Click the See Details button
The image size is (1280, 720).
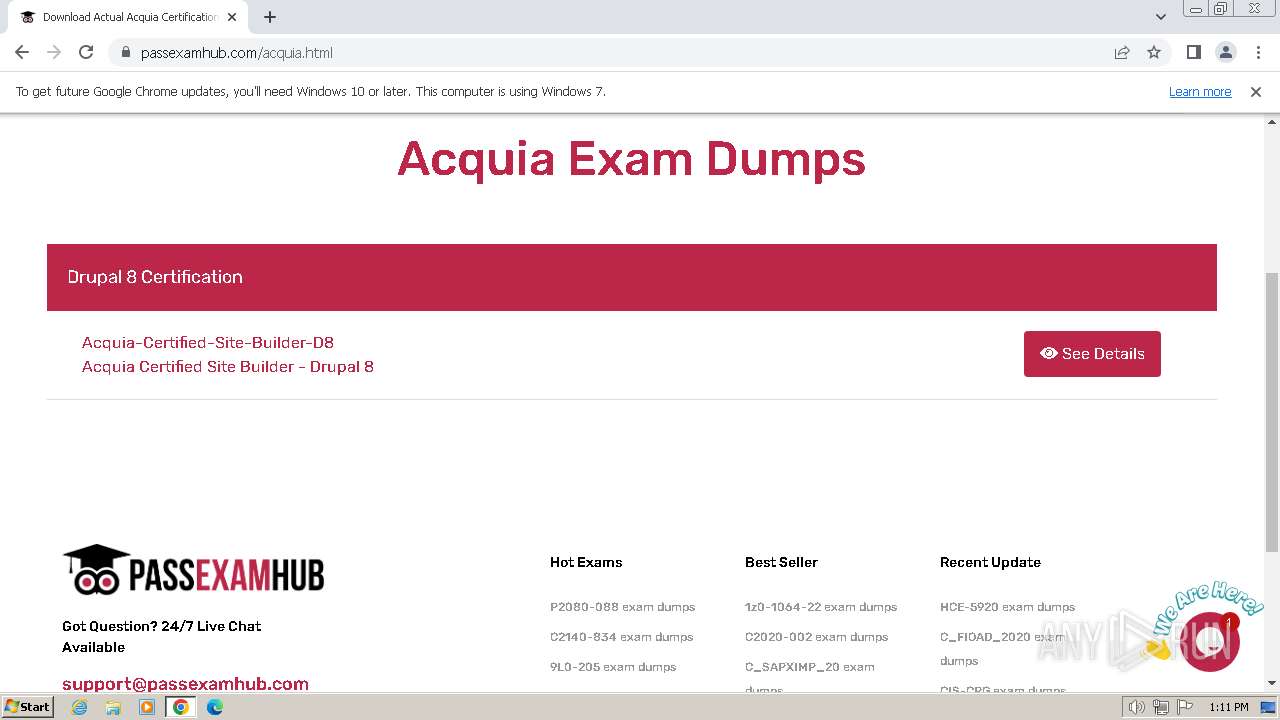tap(1092, 354)
